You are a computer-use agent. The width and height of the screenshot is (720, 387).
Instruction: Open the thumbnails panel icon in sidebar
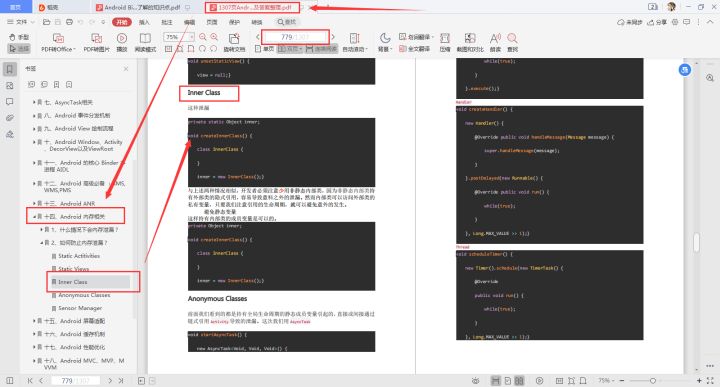pos(10,86)
